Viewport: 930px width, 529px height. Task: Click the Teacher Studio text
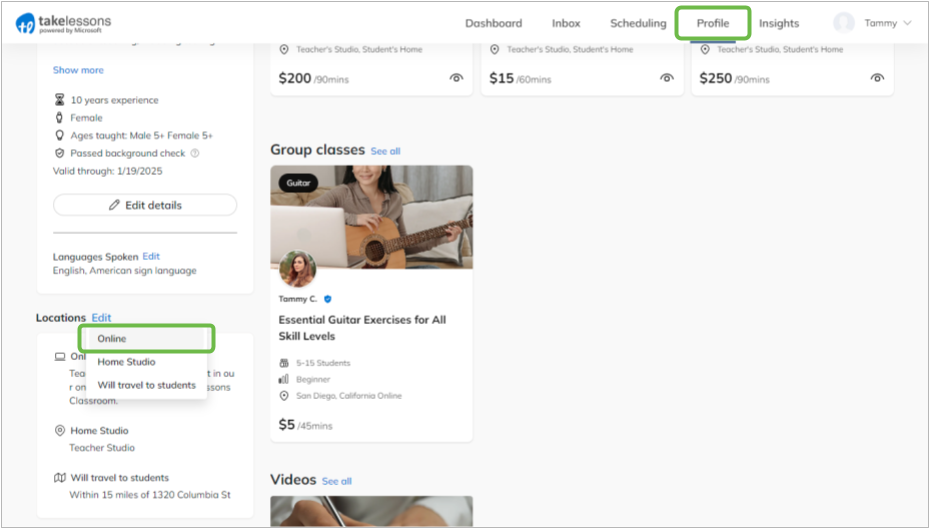pyautogui.click(x=102, y=448)
